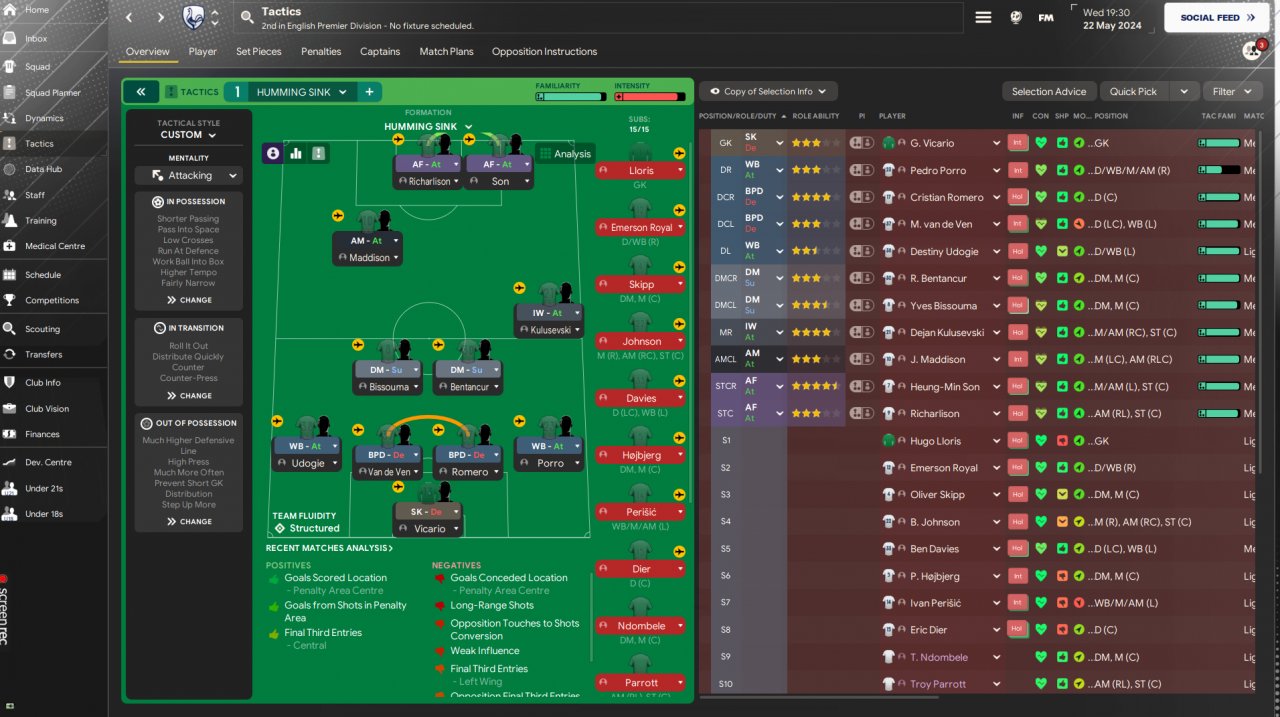Viewport: 1280px width, 717px height.
Task: Open the Filter dropdown
Action: click(x=1232, y=91)
